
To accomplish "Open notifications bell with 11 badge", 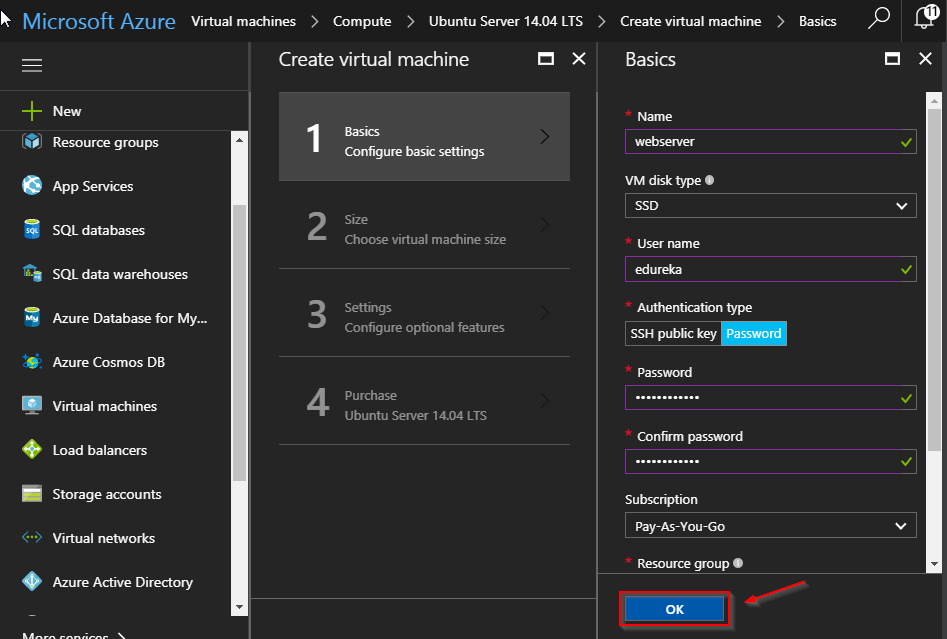I will click(925, 16).
